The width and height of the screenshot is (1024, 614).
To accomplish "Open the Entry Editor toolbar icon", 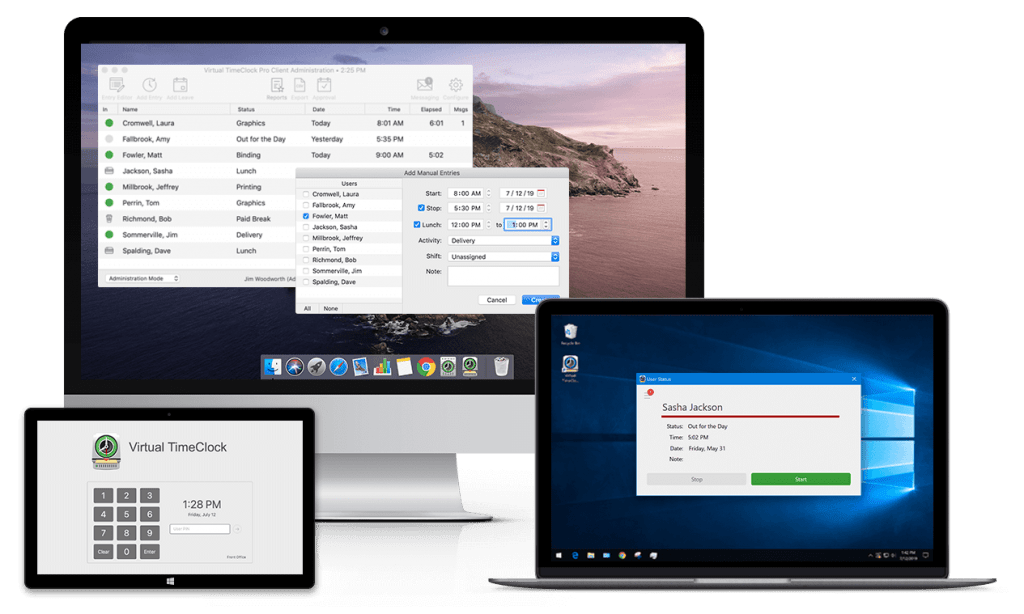I will pos(117,85).
